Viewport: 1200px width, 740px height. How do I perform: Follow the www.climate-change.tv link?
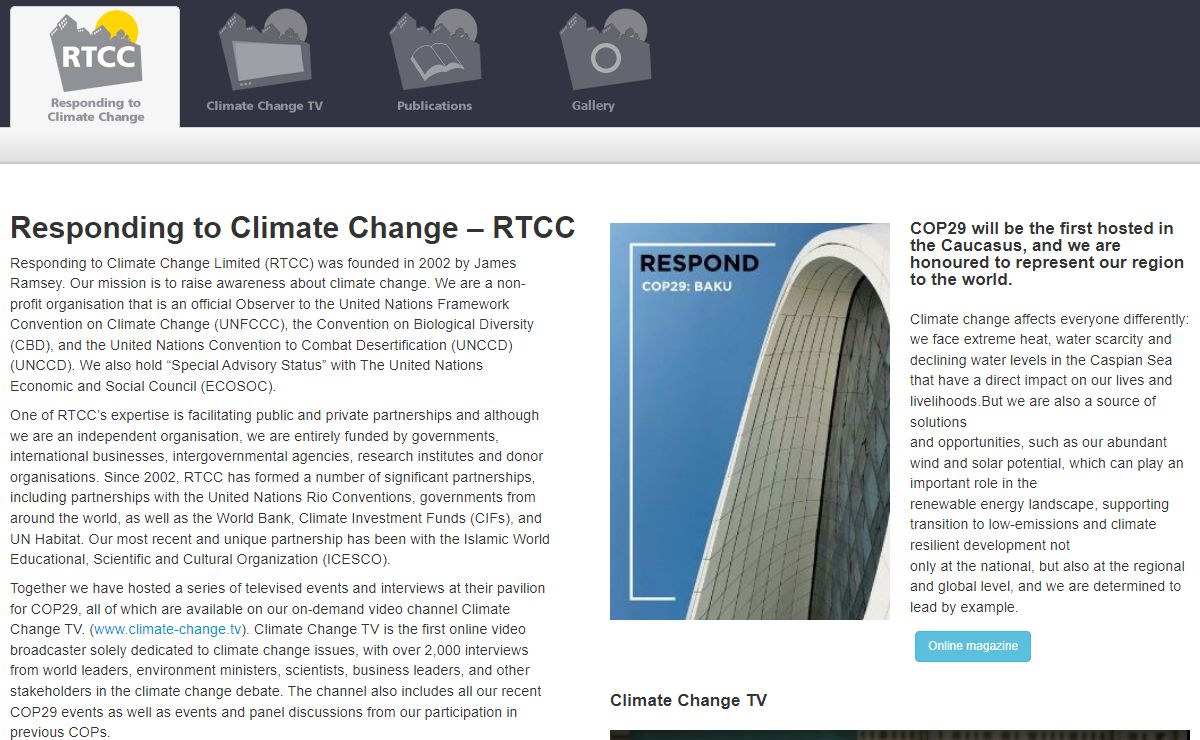click(x=167, y=629)
